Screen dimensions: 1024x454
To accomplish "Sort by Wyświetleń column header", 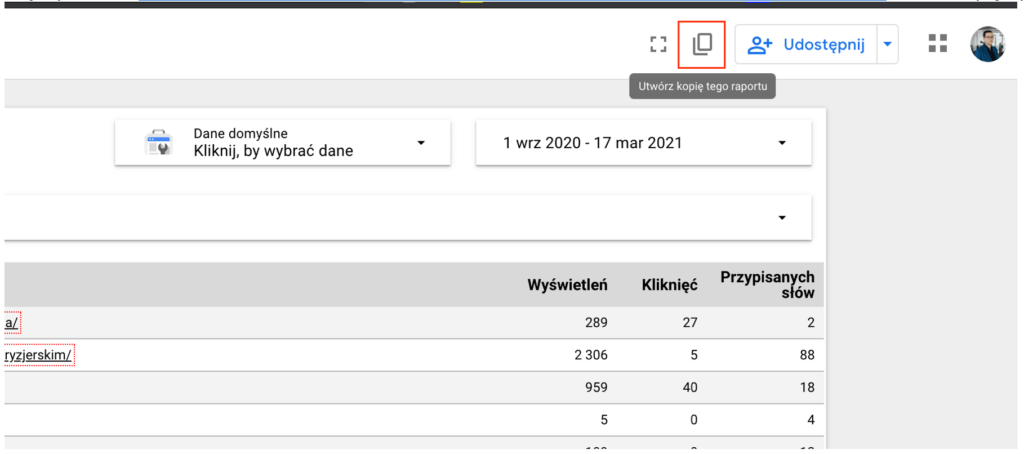I will tap(567, 285).
